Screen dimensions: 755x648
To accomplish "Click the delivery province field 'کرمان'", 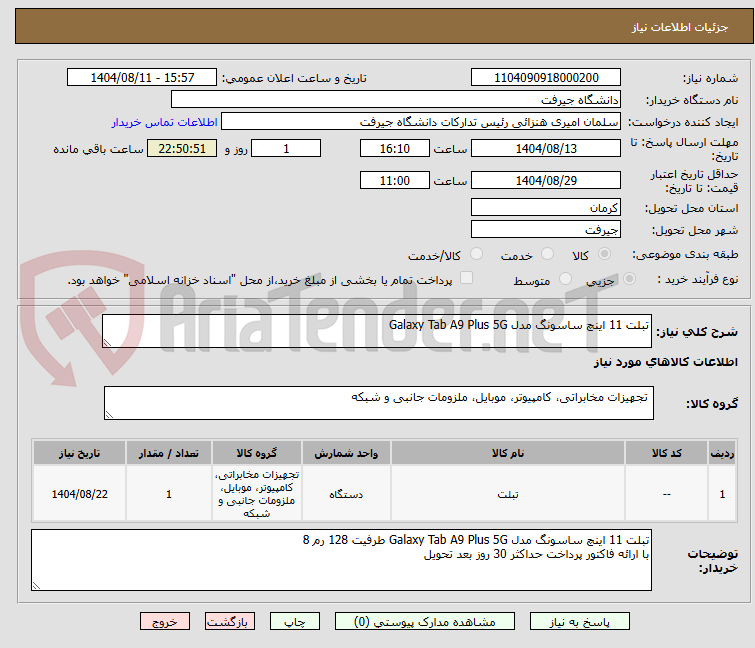I will tap(546, 207).
